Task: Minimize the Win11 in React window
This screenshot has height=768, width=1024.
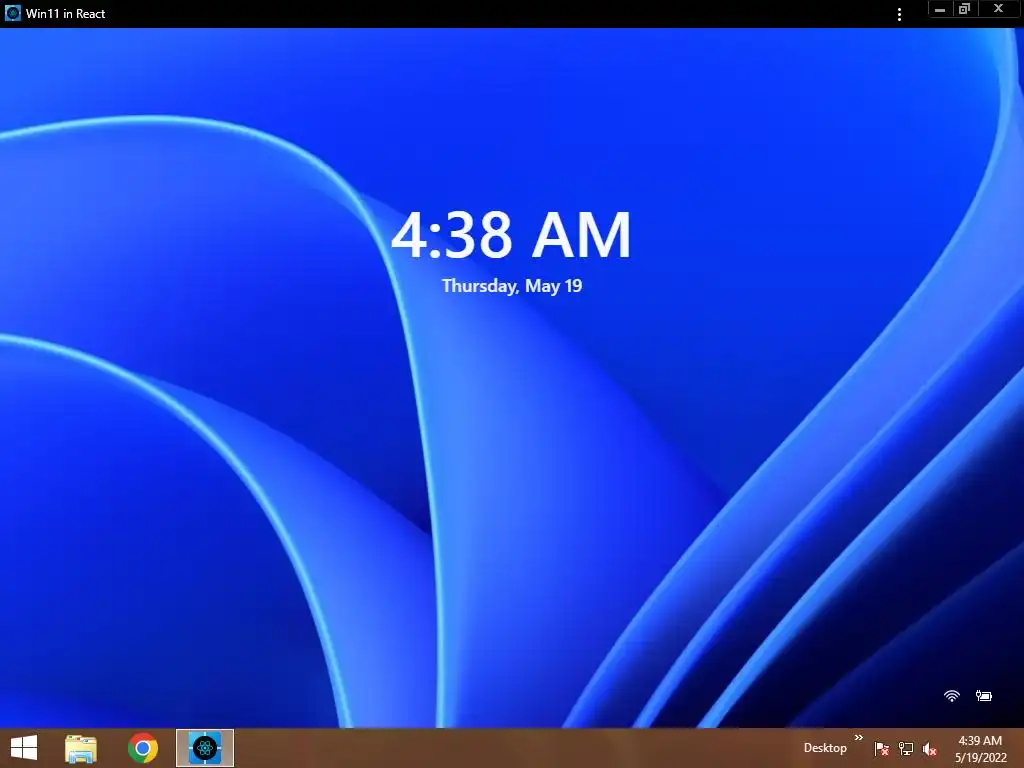Action: click(940, 9)
